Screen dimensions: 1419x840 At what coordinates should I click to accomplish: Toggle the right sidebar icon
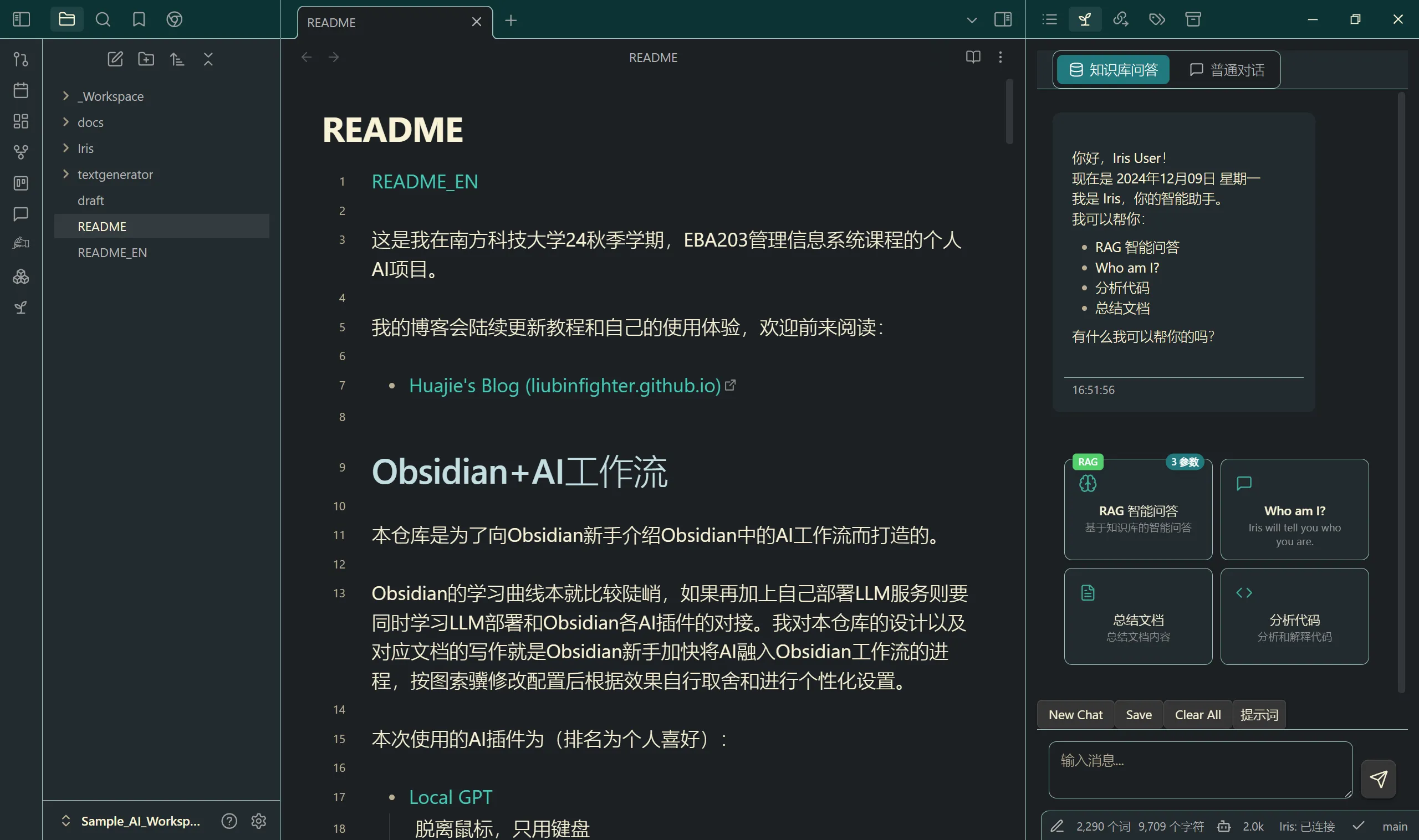coord(1003,19)
